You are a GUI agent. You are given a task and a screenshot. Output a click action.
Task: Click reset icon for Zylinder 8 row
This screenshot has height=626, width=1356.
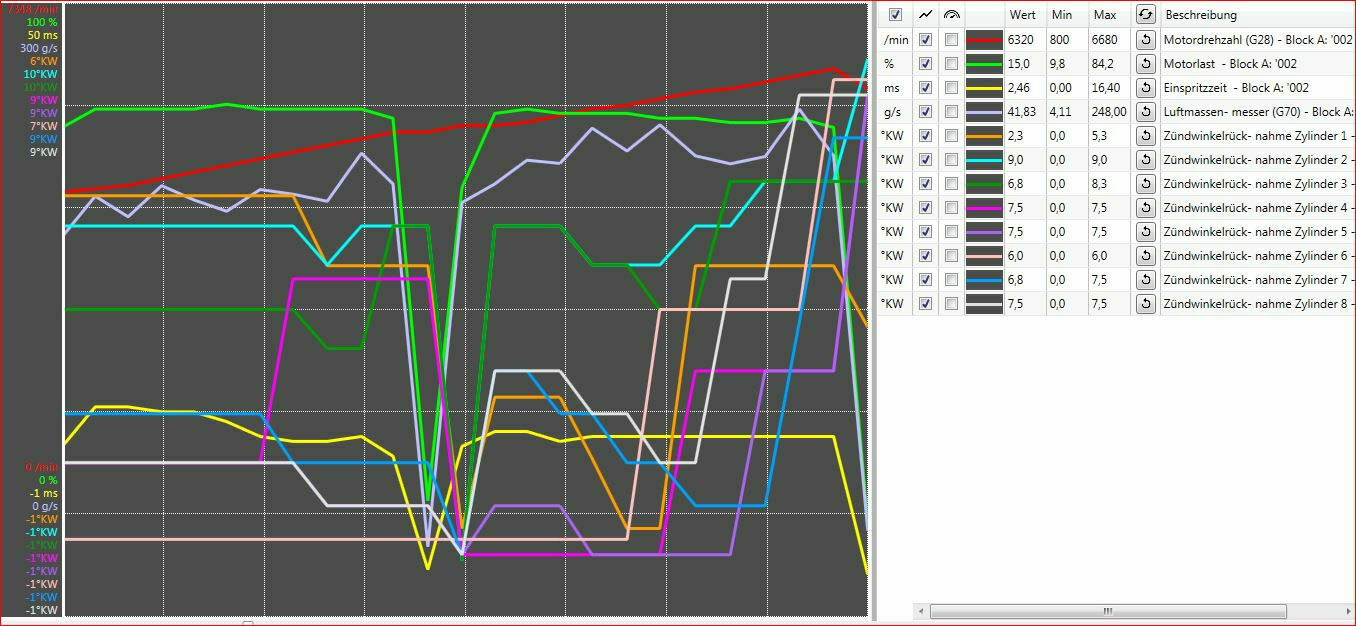1145,304
